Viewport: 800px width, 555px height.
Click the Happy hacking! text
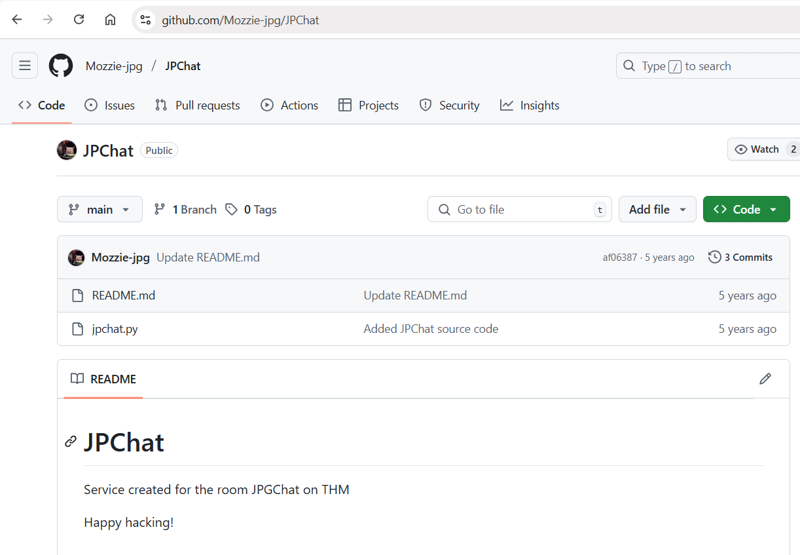coord(129,523)
